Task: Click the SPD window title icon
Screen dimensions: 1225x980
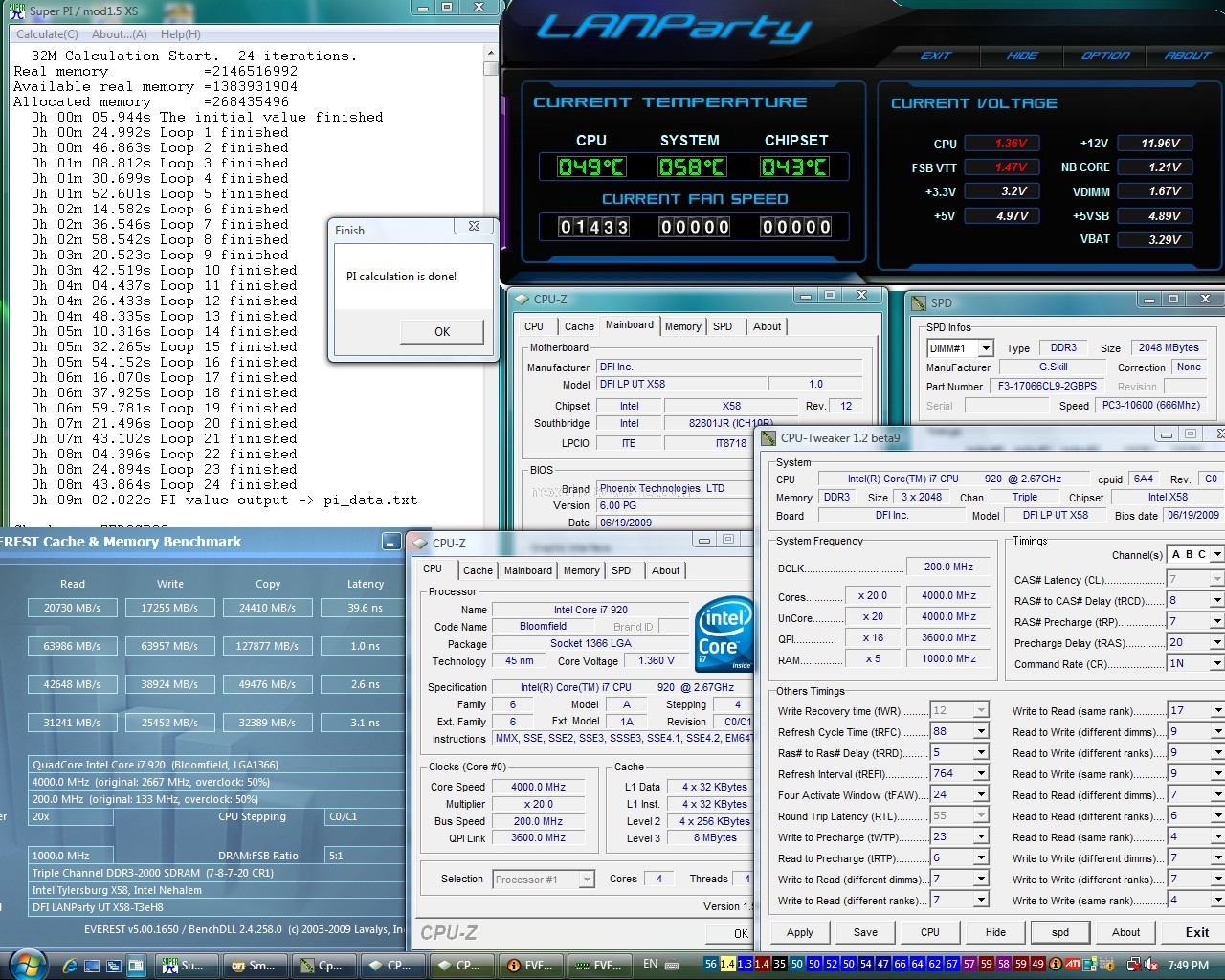Action: click(920, 302)
